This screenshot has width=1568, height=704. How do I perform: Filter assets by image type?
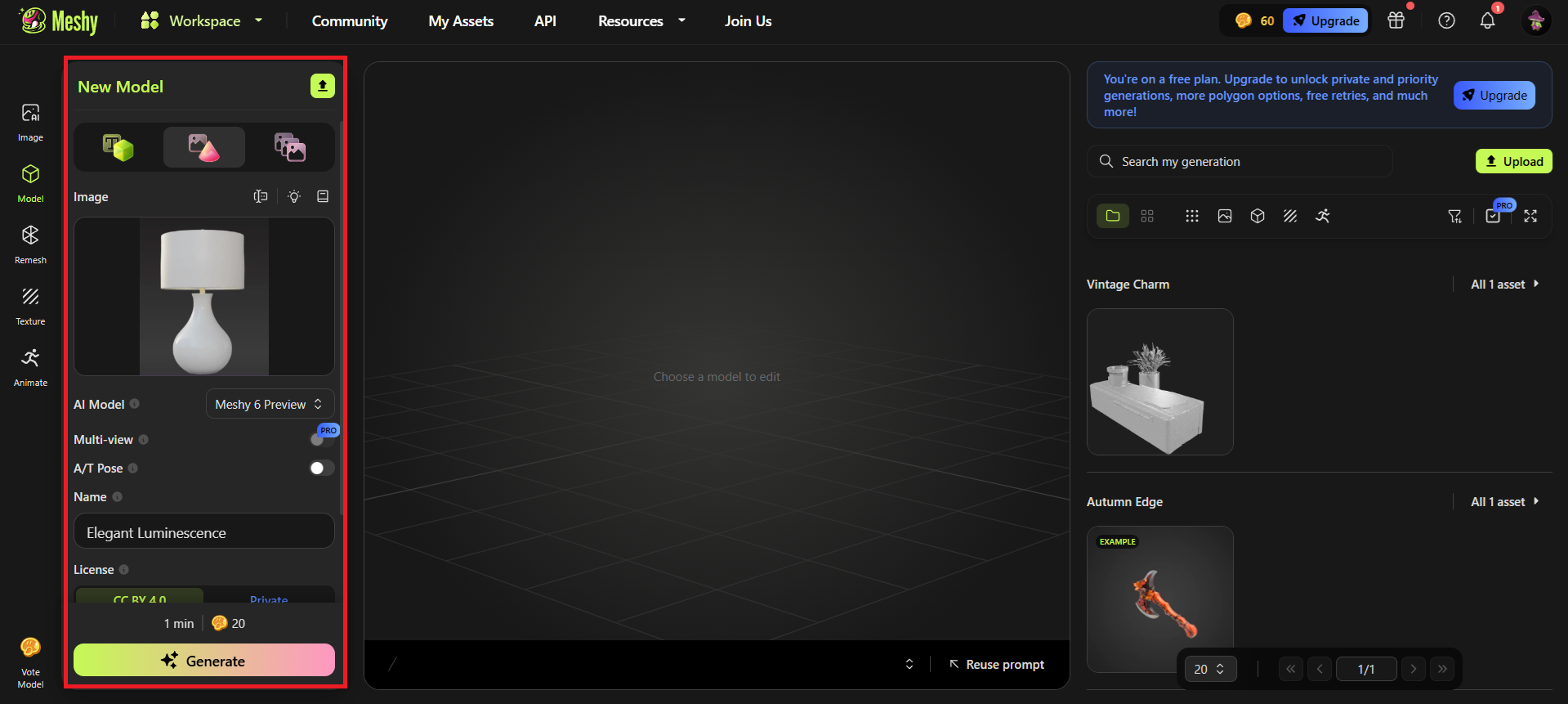(x=1225, y=216)
